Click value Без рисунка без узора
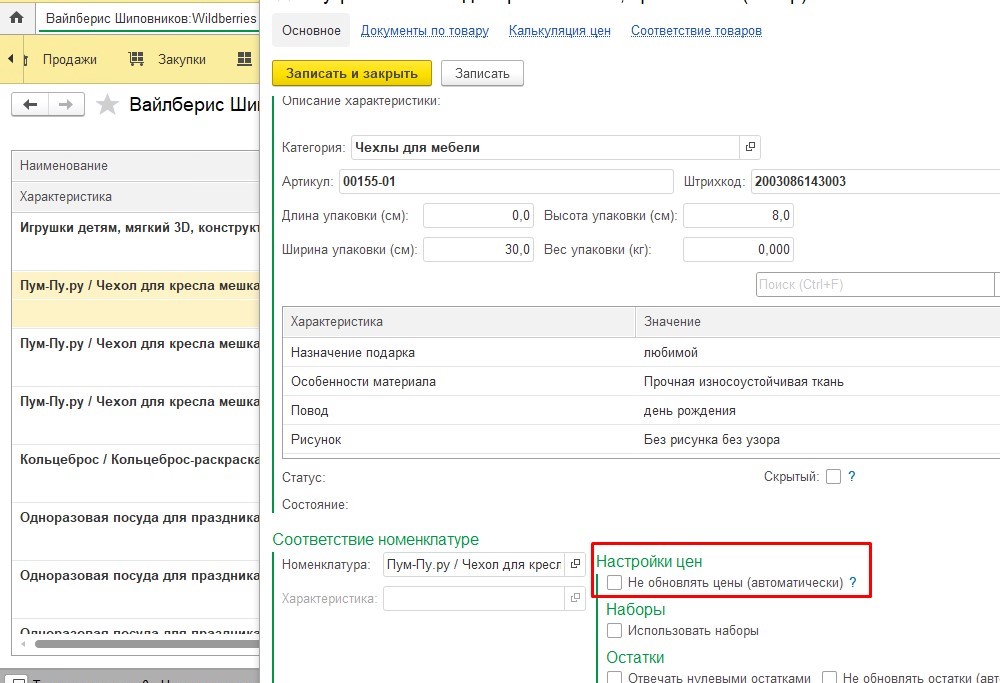The width and height of the screenshot is (1000, 683). (x=712, y=439)
